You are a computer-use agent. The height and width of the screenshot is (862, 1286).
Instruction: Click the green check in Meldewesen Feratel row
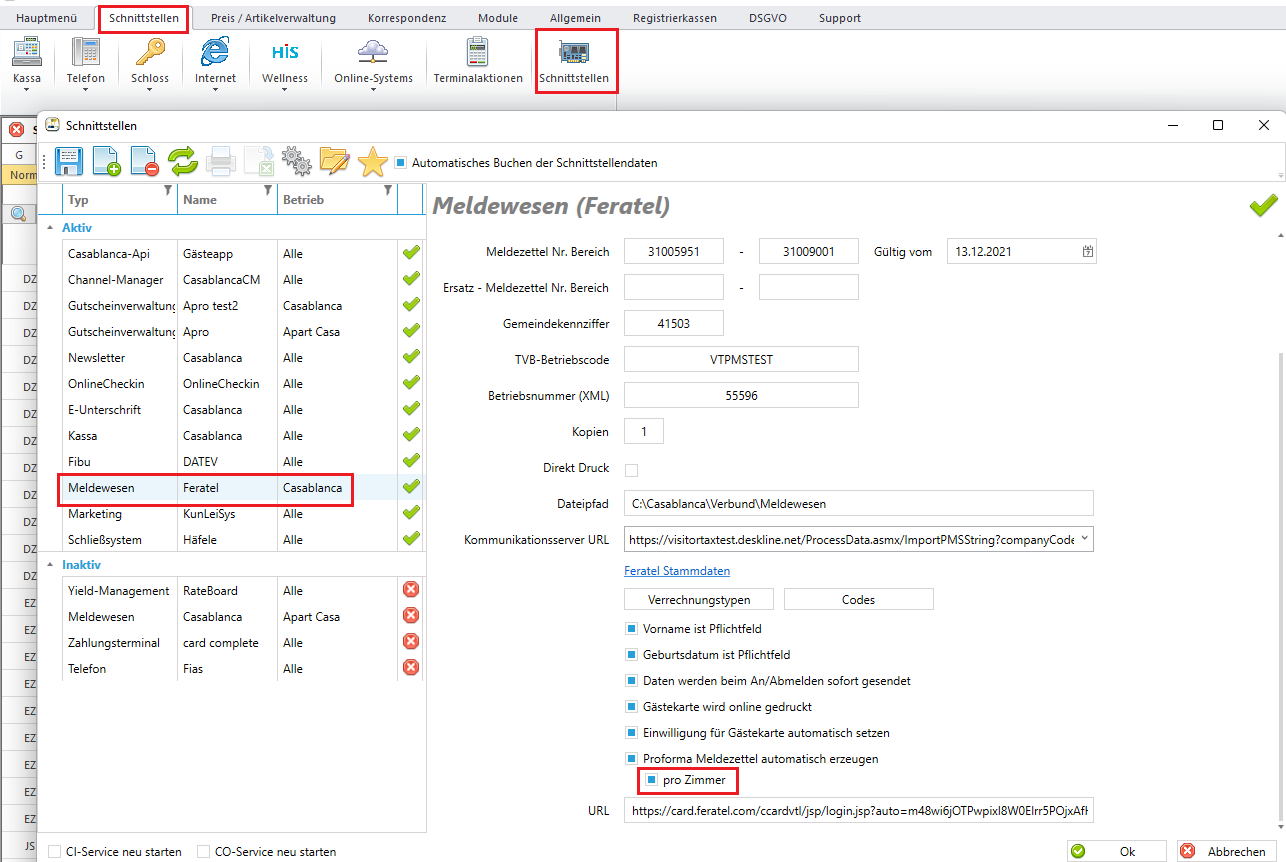[x=410, y=487]
